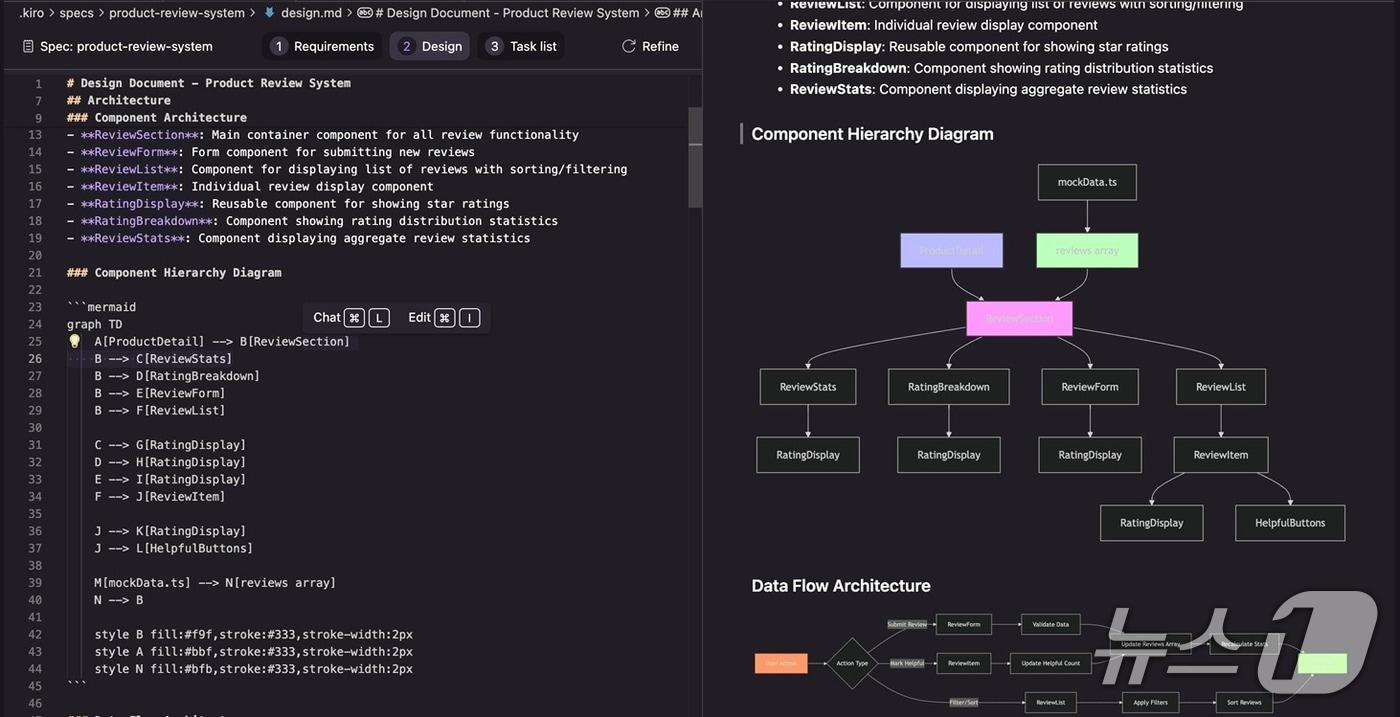Click the HelpfulButtons node in the diagram
This screenshot has width=1400, height=717.
[x=1289, y=523]
